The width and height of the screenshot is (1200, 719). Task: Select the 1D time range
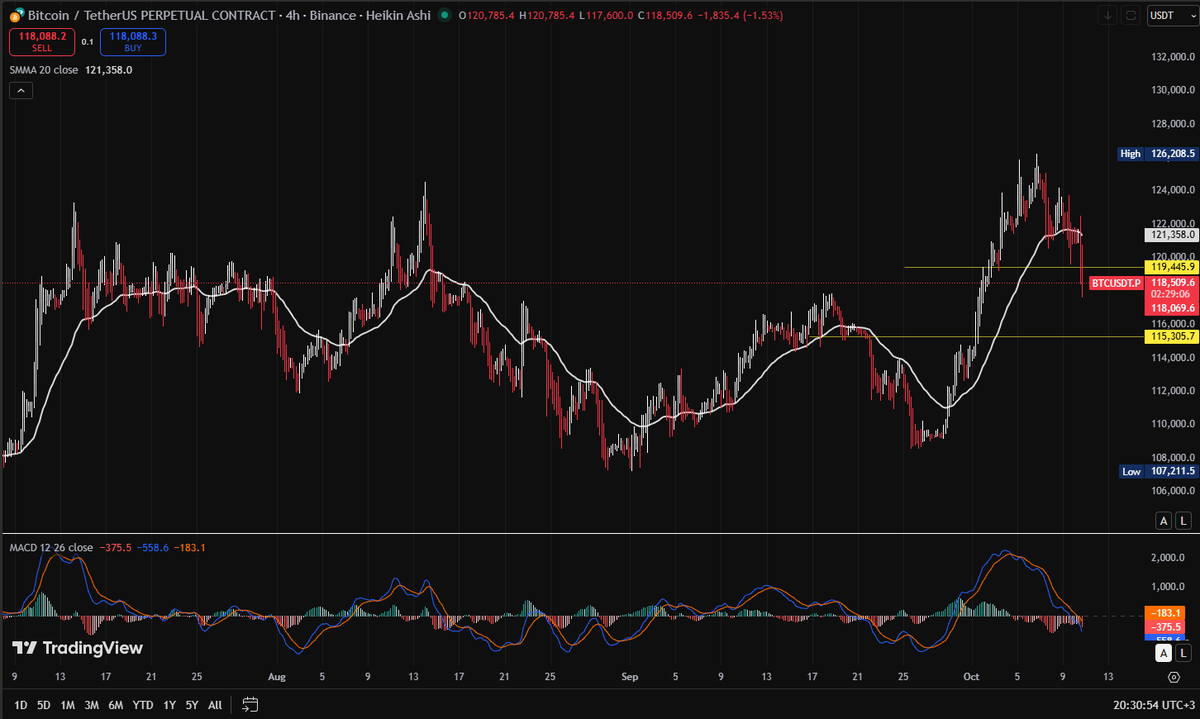21,705
